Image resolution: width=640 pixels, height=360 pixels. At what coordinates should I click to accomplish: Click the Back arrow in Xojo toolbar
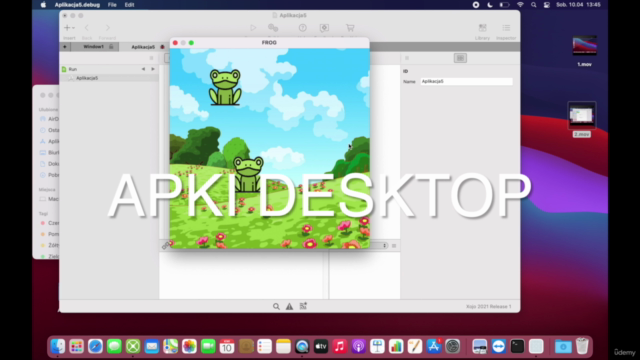click(x=87, y=28)
